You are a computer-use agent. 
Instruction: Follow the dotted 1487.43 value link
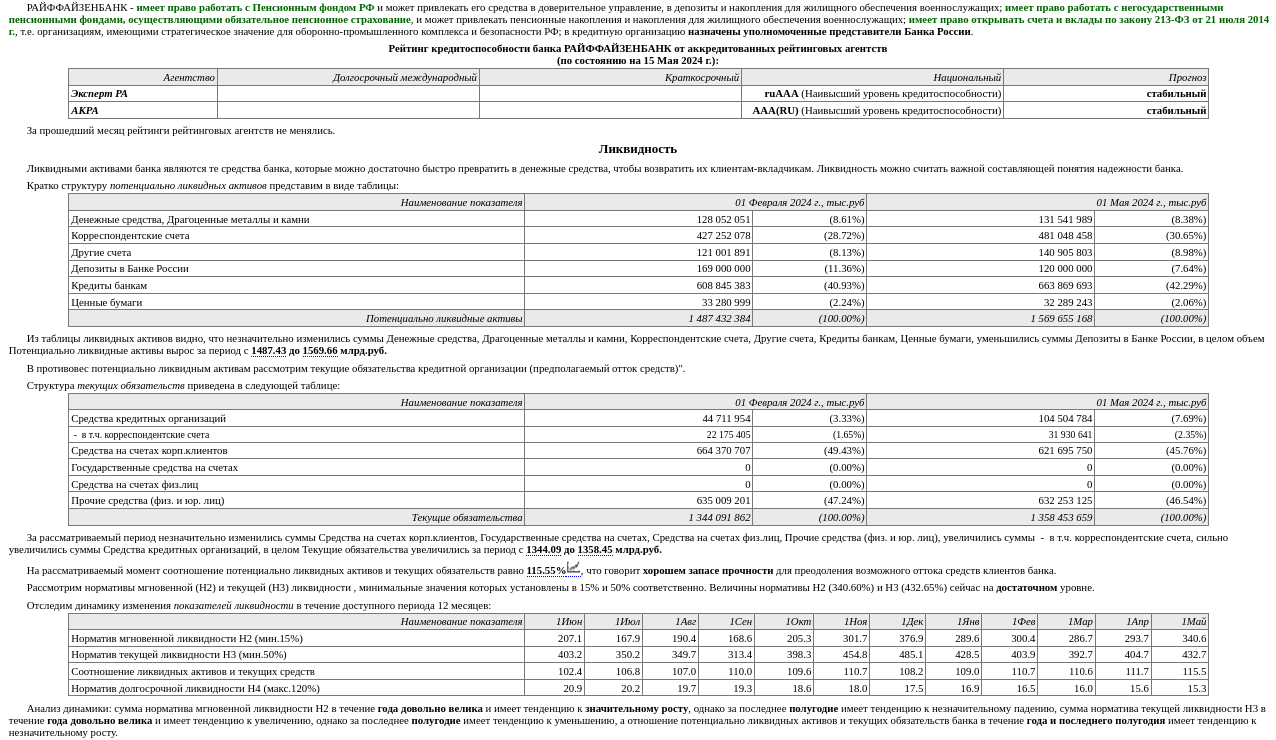tap(268, 350)
